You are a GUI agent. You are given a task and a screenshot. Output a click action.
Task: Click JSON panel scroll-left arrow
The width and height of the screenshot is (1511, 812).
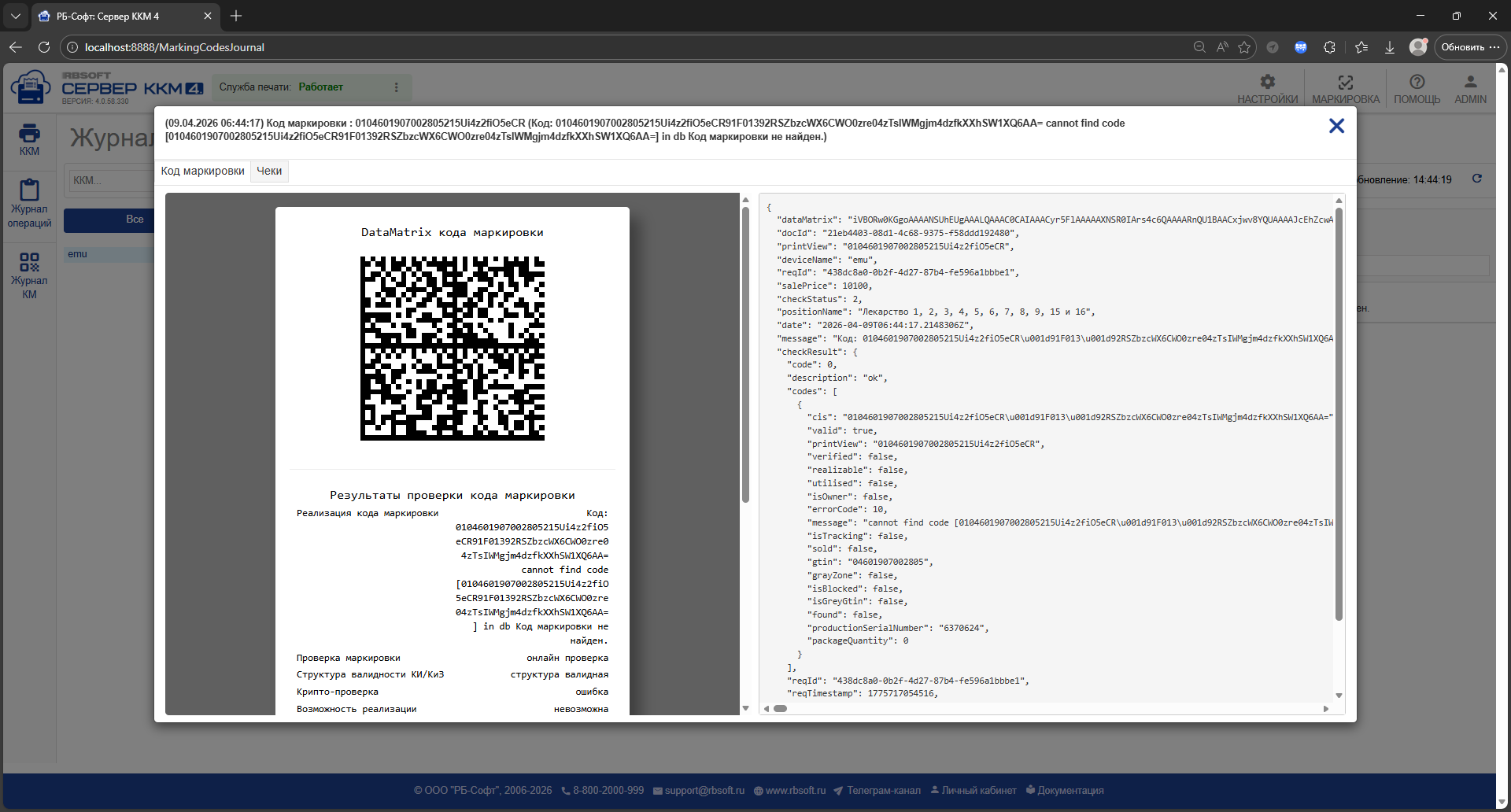coord(767,709)
